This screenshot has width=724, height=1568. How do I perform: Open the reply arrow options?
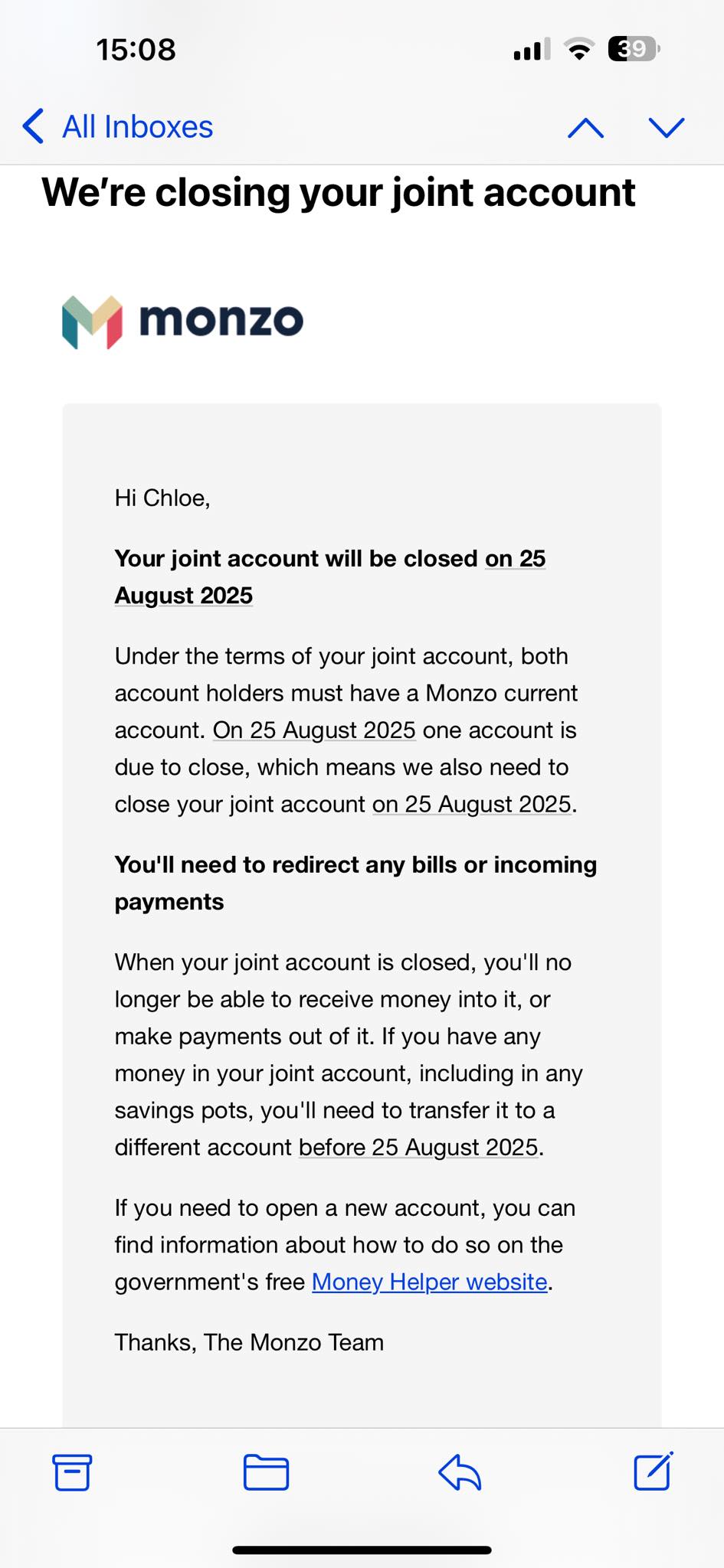(460, 1472)
